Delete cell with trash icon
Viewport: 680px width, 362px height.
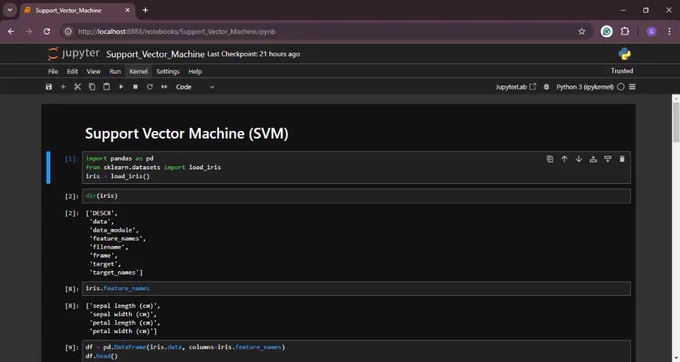tap(622, 159)
